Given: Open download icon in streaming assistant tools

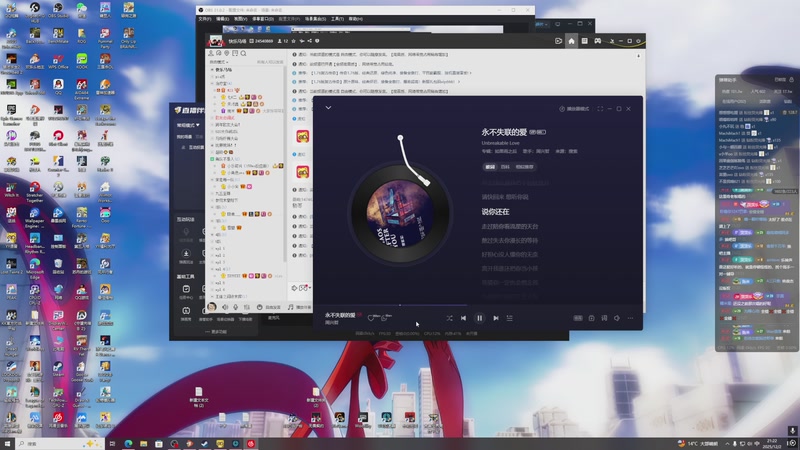Looking at the screenshot, I should click(x=186, y=256).
